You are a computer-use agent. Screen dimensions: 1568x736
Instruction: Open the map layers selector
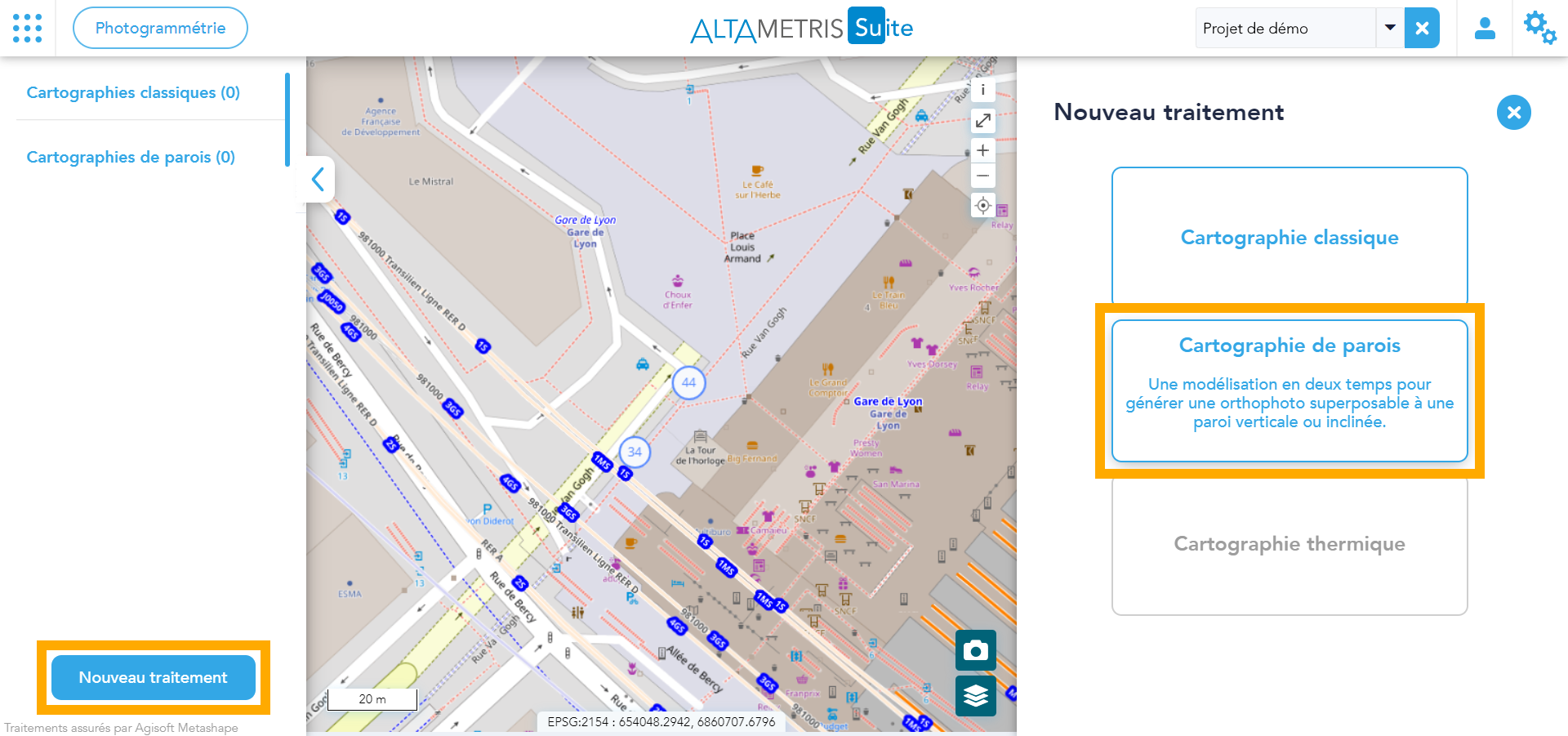[x=975, y=696]
